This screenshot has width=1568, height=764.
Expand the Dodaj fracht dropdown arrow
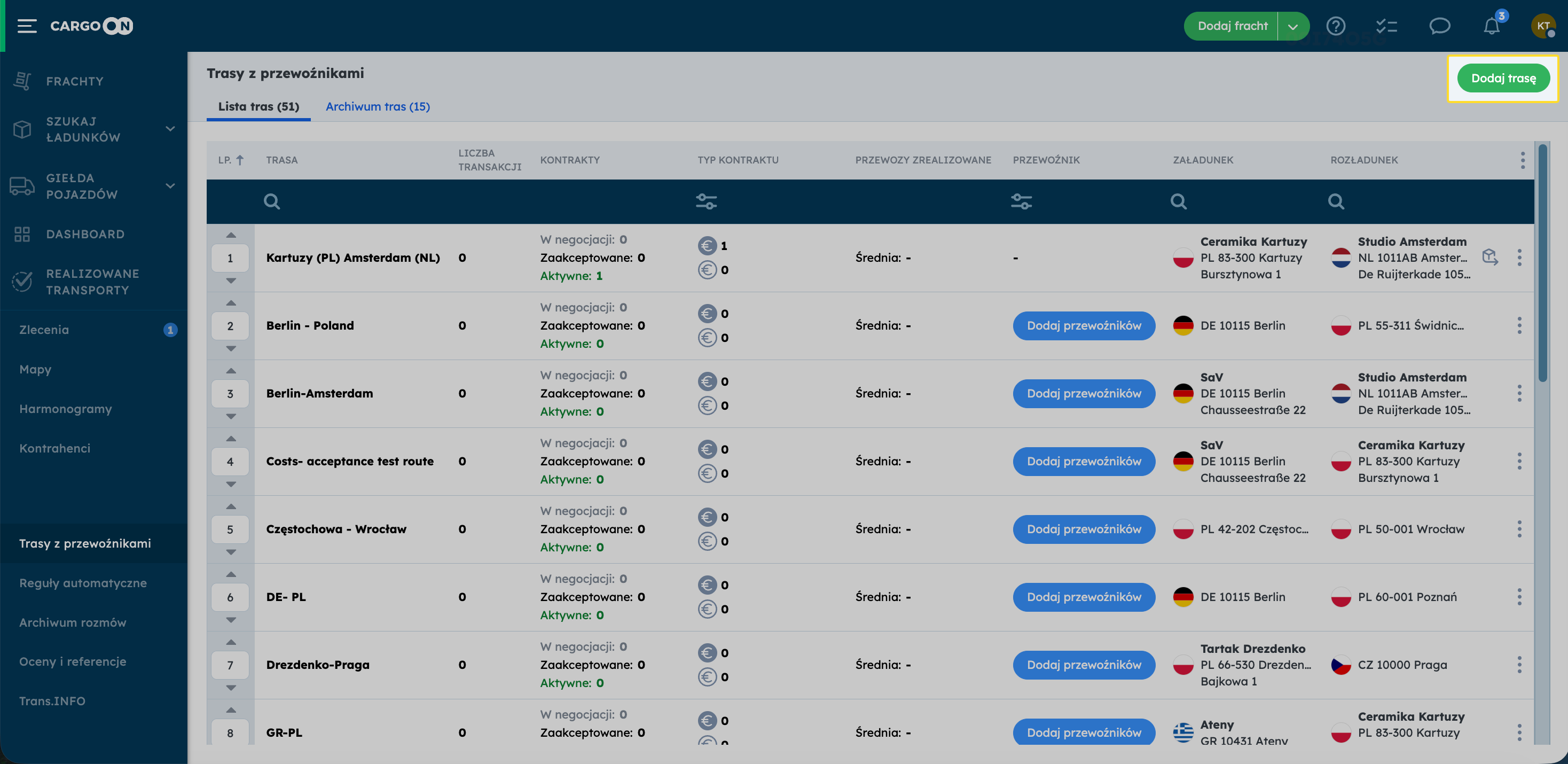coord(1293,26)
